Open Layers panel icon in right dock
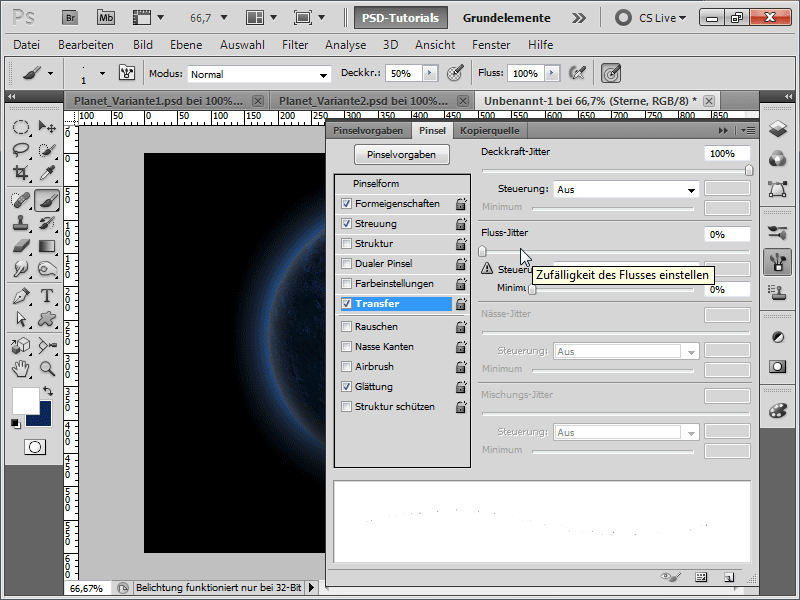 (x=777, y=129)
